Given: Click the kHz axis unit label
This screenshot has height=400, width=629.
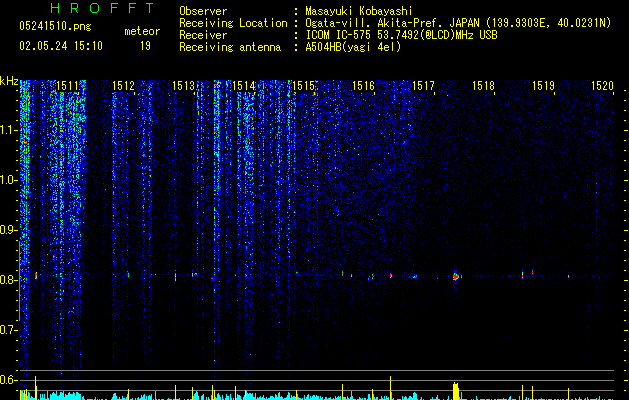Looking at the screenshot, I should coord(9,81).
